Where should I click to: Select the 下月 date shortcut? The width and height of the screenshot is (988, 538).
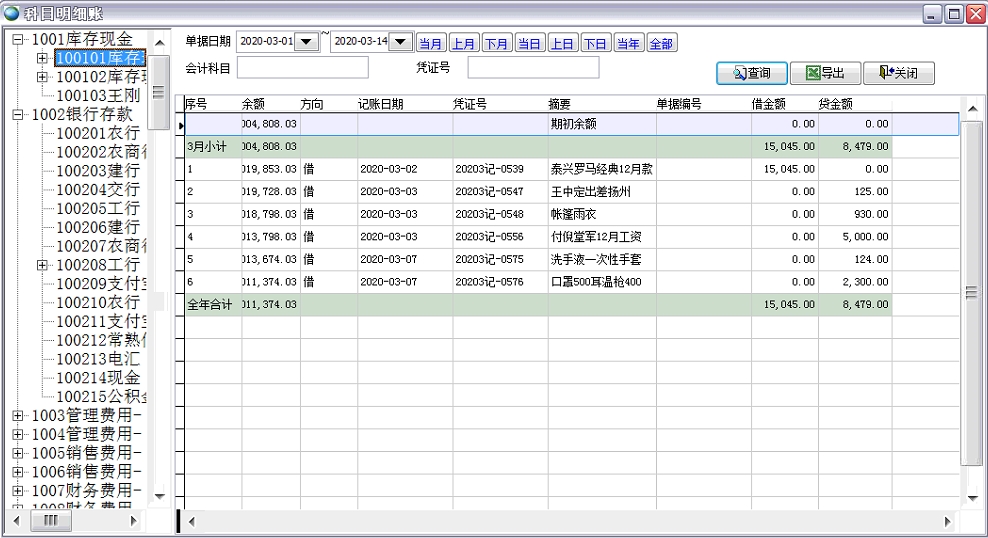pos(496,43)
